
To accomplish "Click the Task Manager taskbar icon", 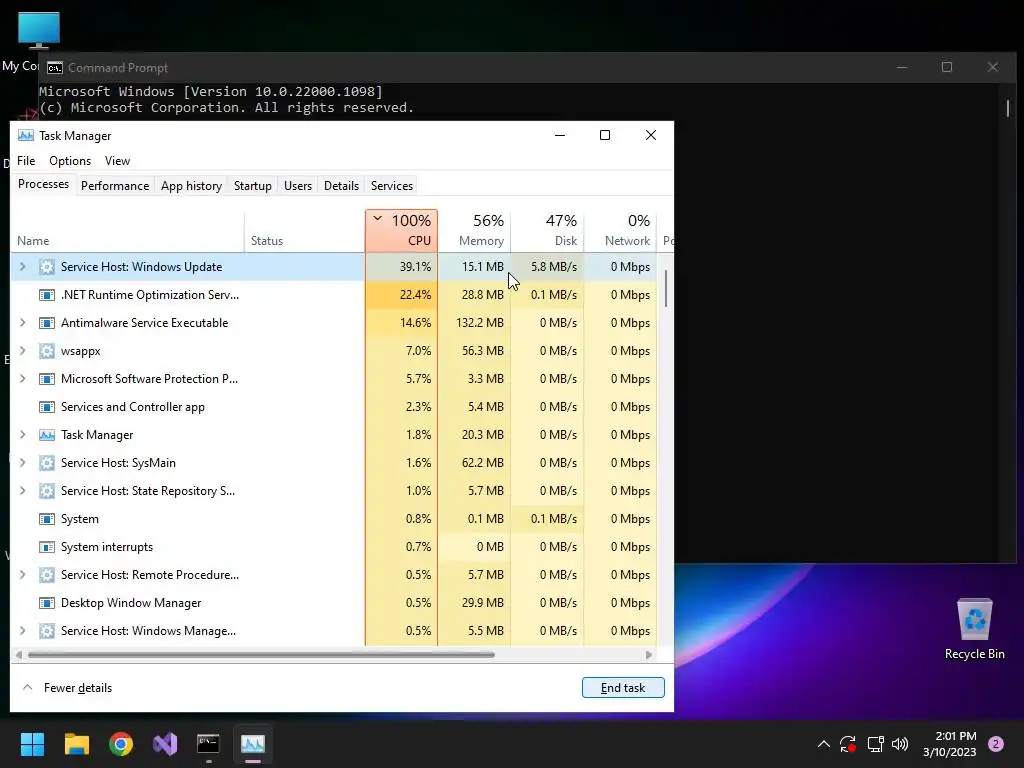I will tap(253, 744).
